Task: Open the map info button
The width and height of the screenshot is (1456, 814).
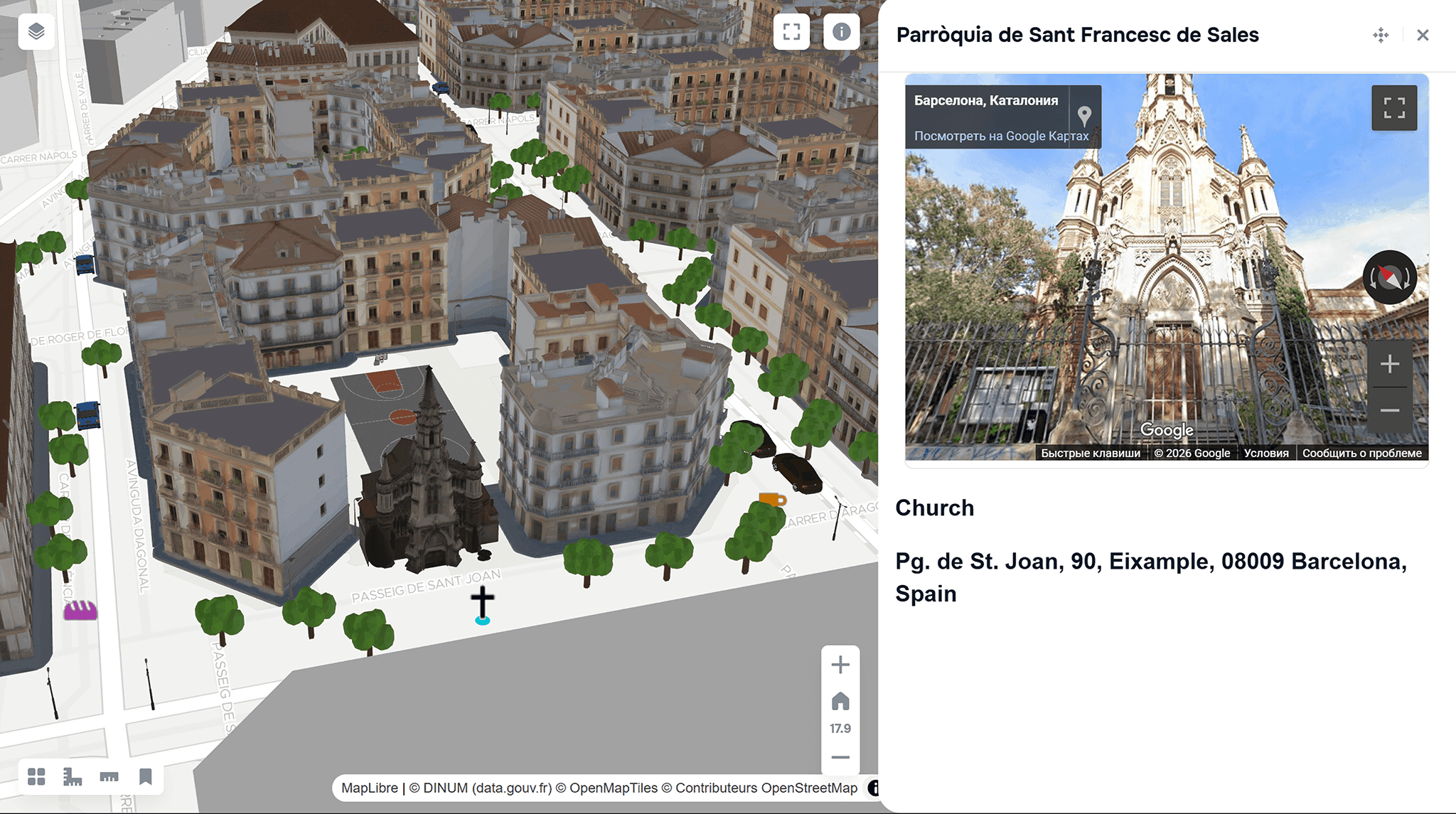Action: coord(841,32)
